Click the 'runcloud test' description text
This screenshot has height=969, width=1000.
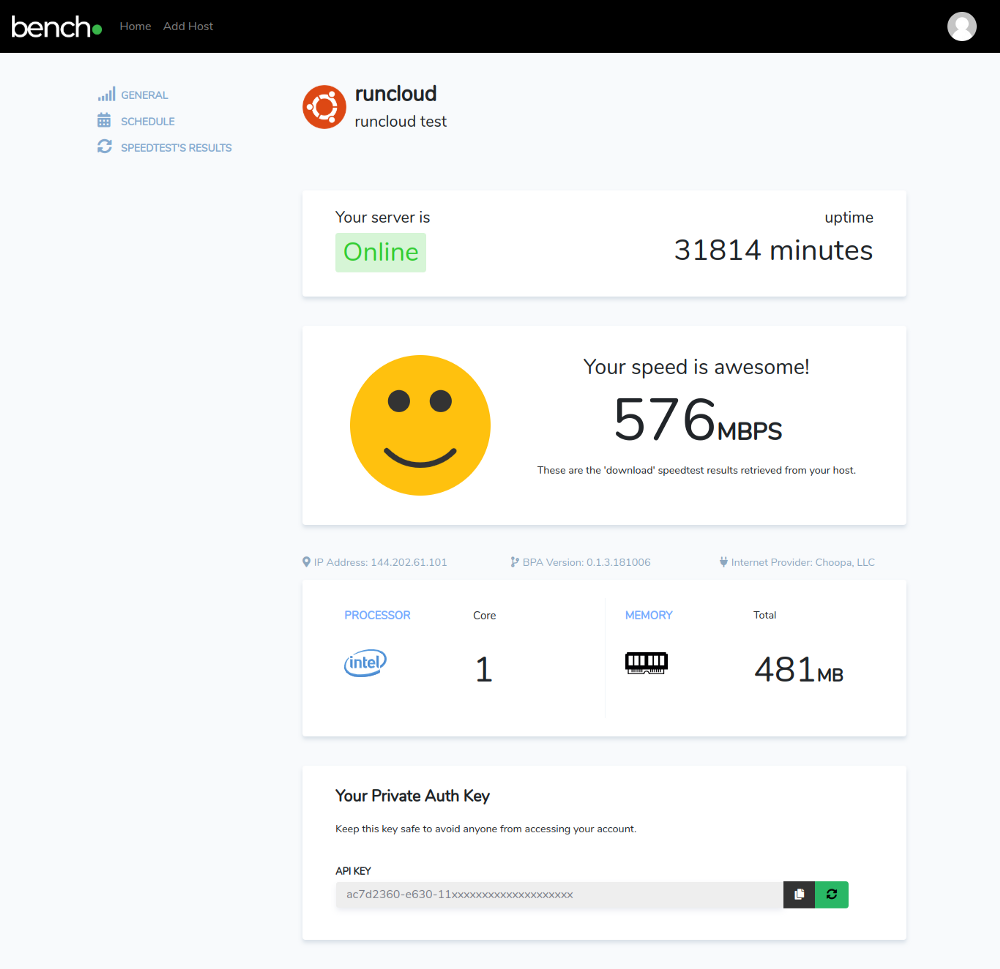coord(401,121)
